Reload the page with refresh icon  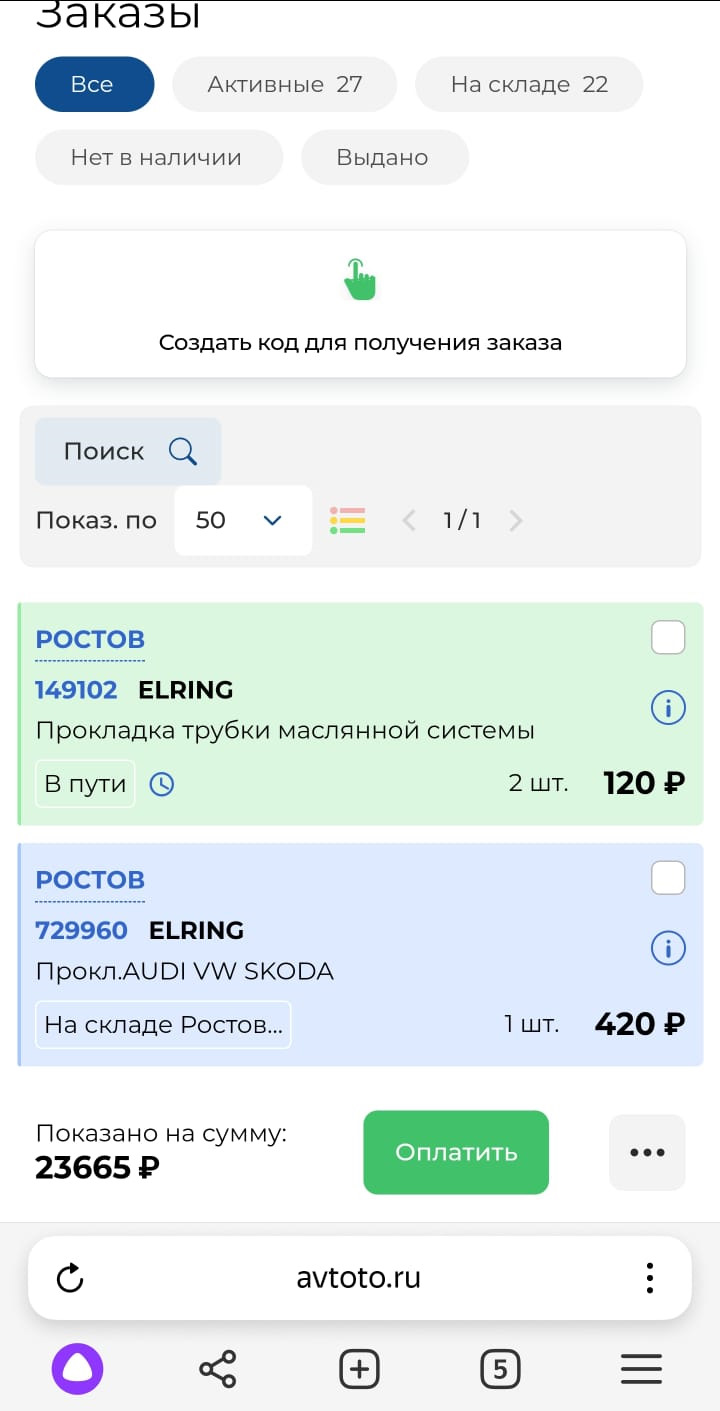click(x=70, y=1278)
